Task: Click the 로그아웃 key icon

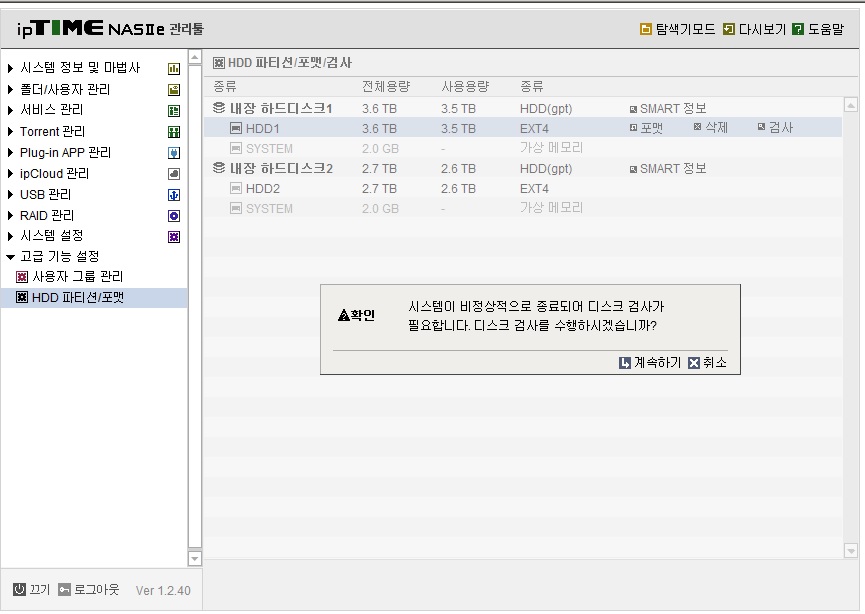Action: [65, 590]
